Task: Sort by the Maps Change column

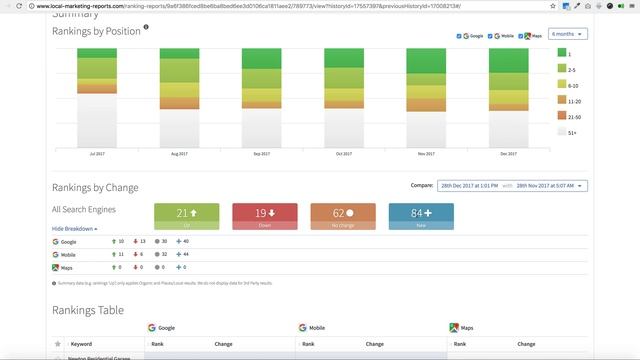Action: coord(526,344)
